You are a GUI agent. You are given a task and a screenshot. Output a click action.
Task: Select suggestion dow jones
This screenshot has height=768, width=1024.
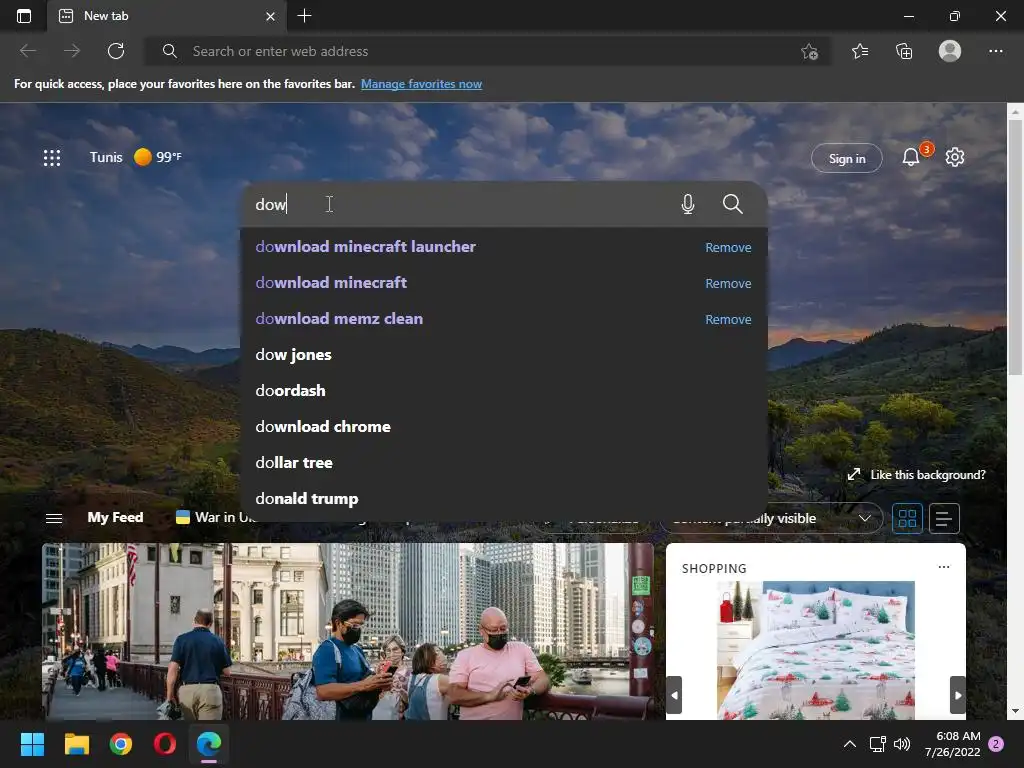point(293,355)
